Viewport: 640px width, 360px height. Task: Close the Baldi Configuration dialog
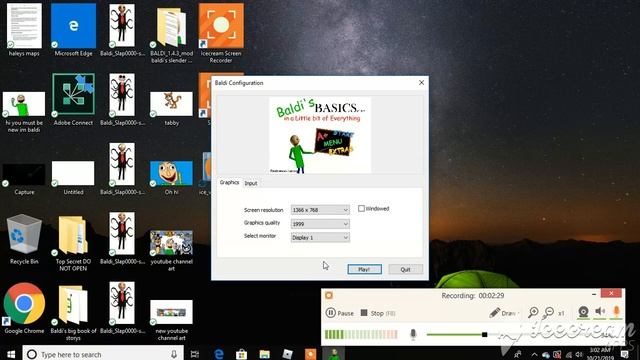421,82
